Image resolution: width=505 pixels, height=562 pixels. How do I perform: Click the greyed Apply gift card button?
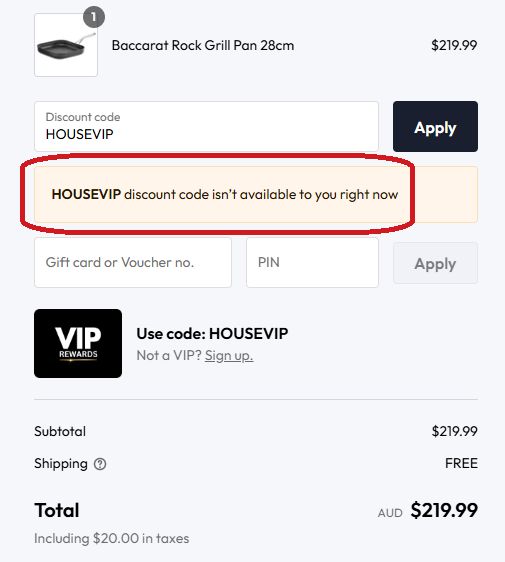[435, 263]
